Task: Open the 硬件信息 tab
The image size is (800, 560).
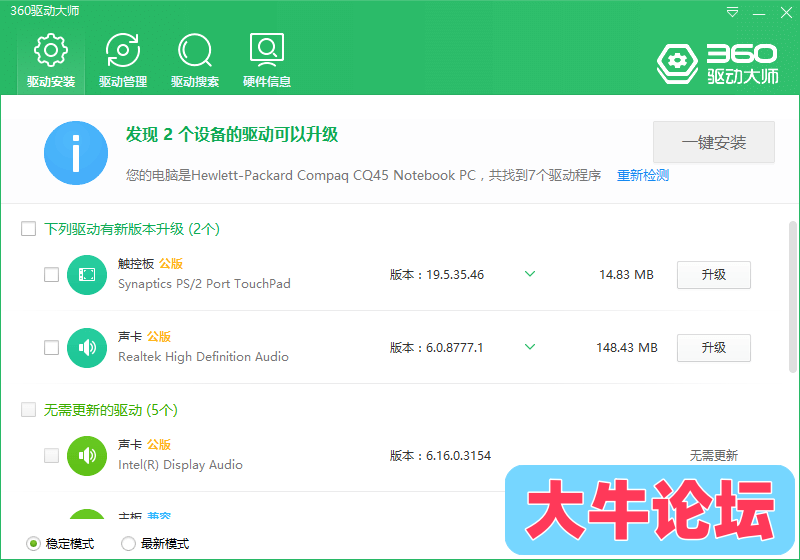Action: coord(267,61)
